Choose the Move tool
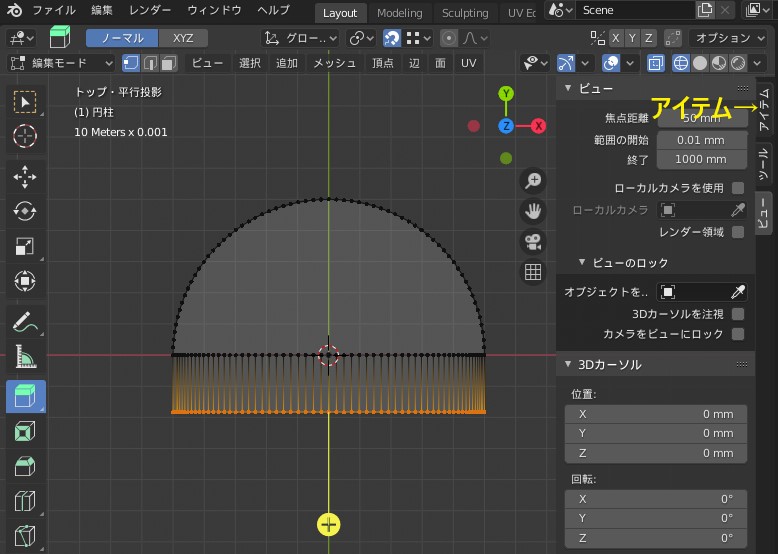The height and width of the screenshot is (554, 778). pyautogui.click(x=25, y=177)
